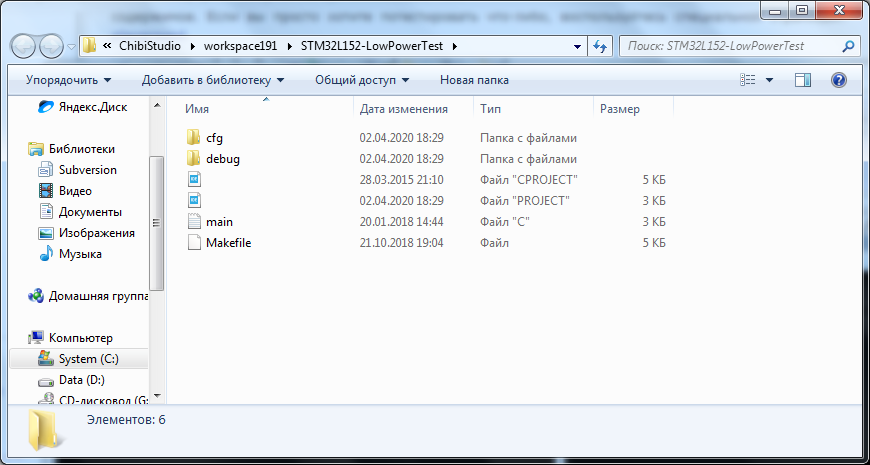Expand the address bar history dropdown

pos(577,46)
